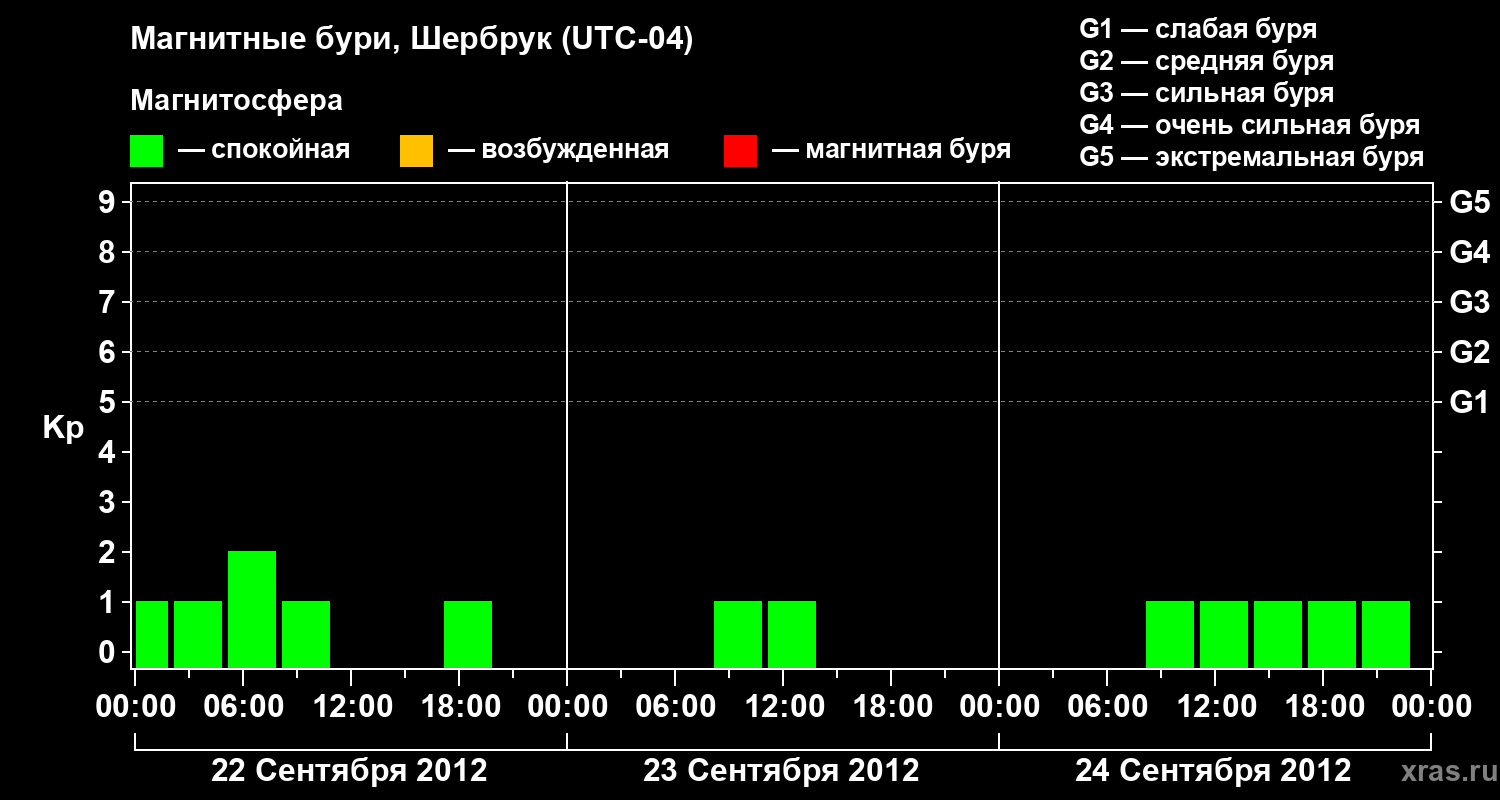This screenshot has height=800, width=1500.
Task: Click the Kp value 3 on the axis
Action: 109,502
